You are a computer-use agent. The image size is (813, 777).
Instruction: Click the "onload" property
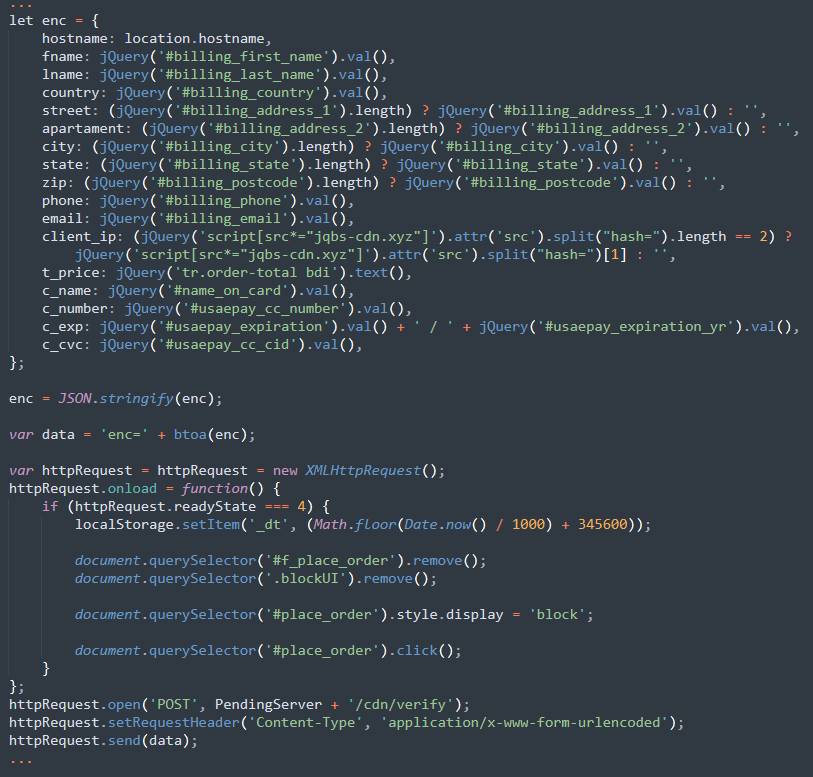[132, 489]
